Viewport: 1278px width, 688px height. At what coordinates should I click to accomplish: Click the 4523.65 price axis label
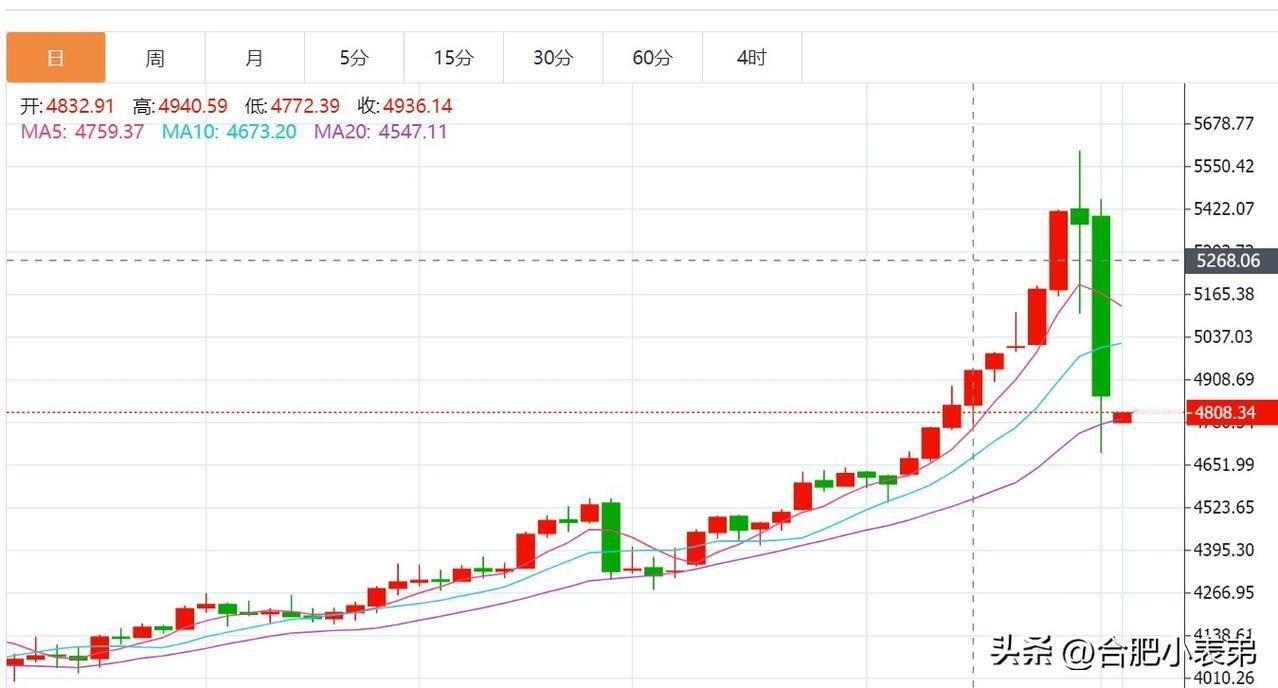(1224, 508)
